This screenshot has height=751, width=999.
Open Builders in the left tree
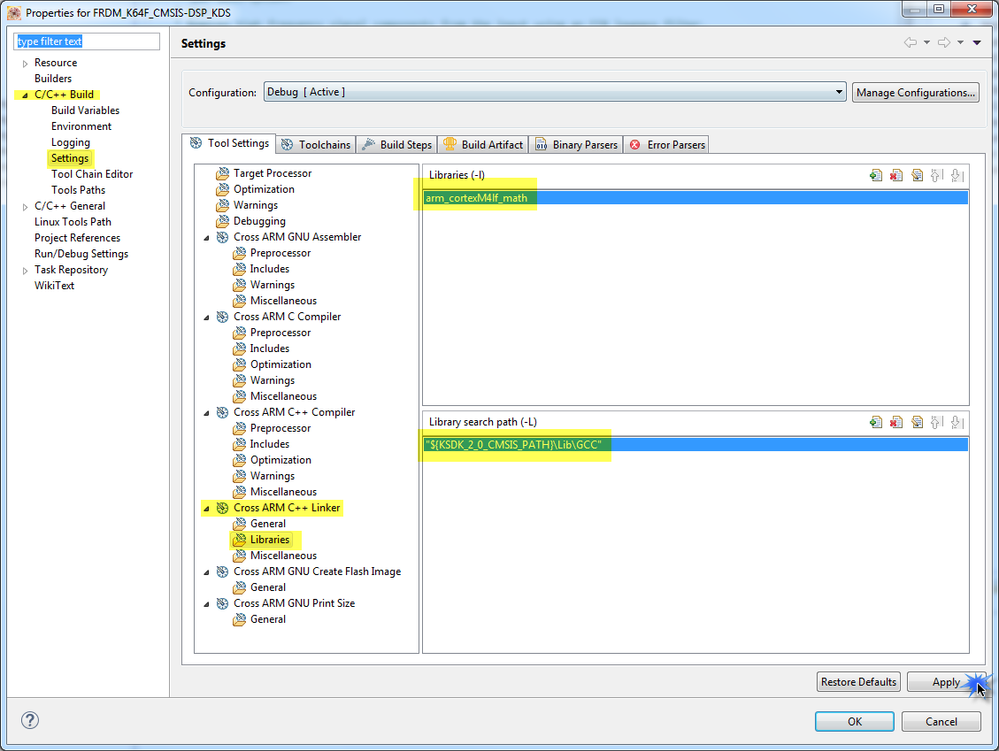[53, 78]
